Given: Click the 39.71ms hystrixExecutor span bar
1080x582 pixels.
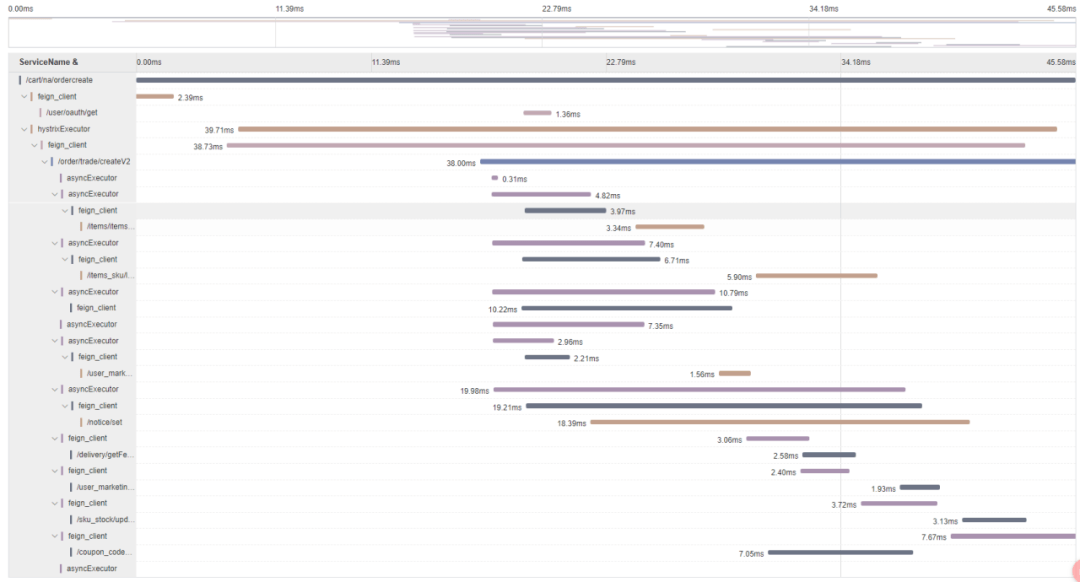Looking at the screenshot, I should pyautogui.click(x=647, y=129).
